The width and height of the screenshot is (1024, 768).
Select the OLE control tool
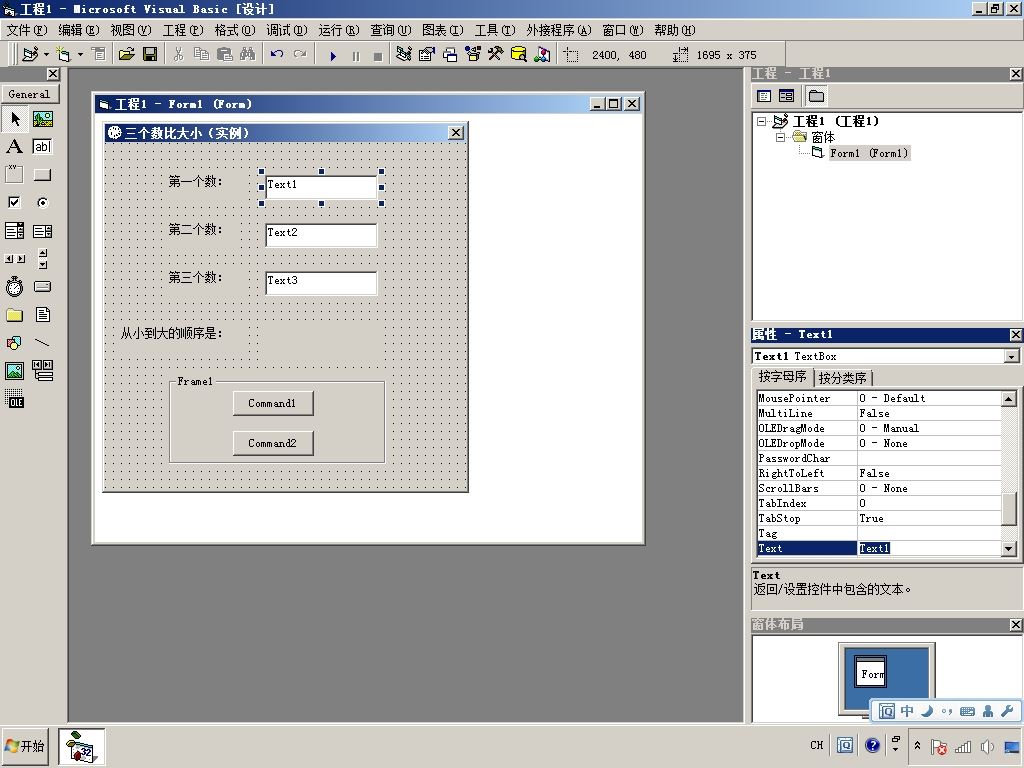14,398
